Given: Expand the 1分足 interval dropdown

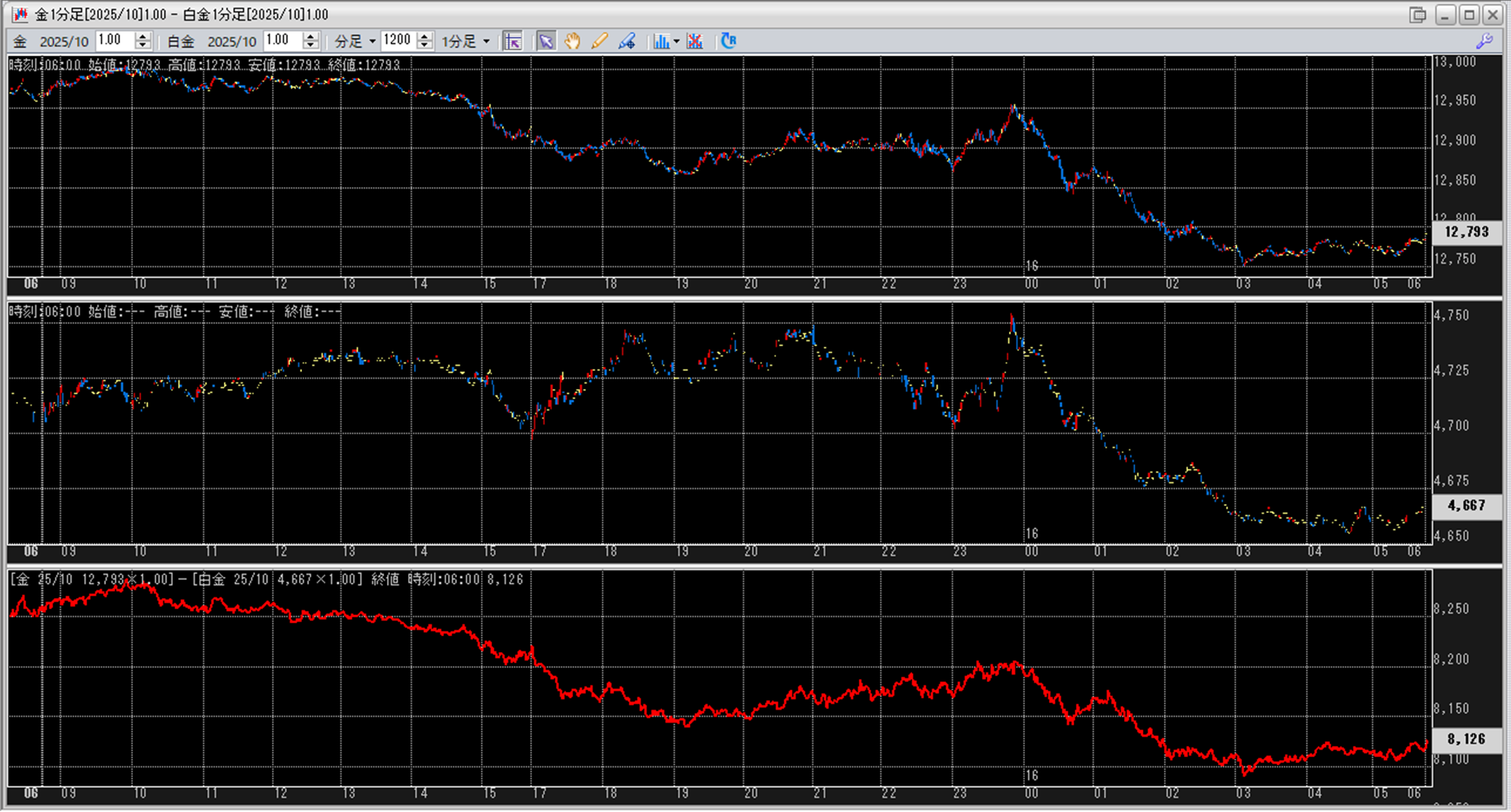Looking at the screenshot, I should (x=486, y=41).
